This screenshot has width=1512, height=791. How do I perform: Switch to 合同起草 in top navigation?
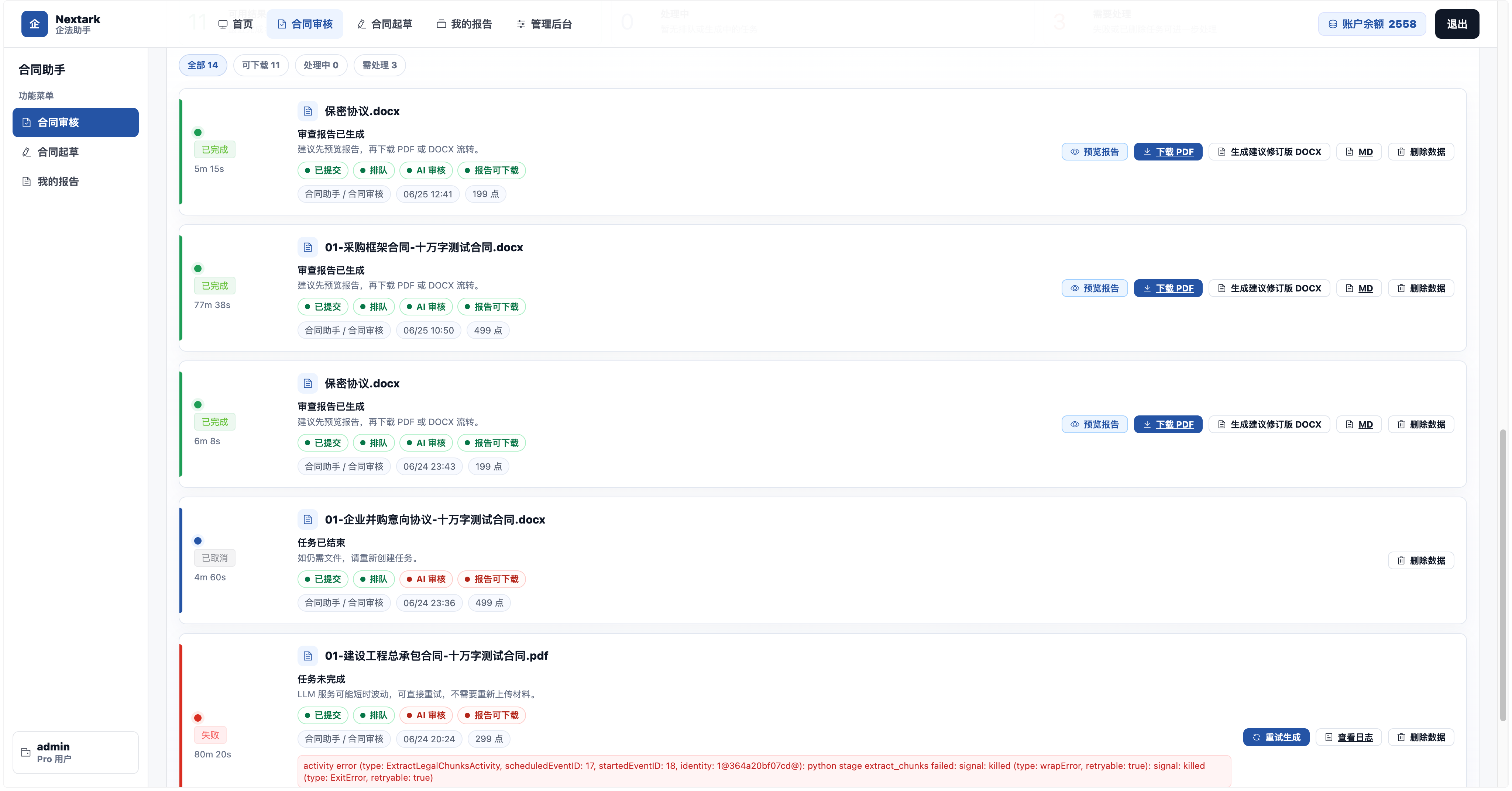[384, 24]
